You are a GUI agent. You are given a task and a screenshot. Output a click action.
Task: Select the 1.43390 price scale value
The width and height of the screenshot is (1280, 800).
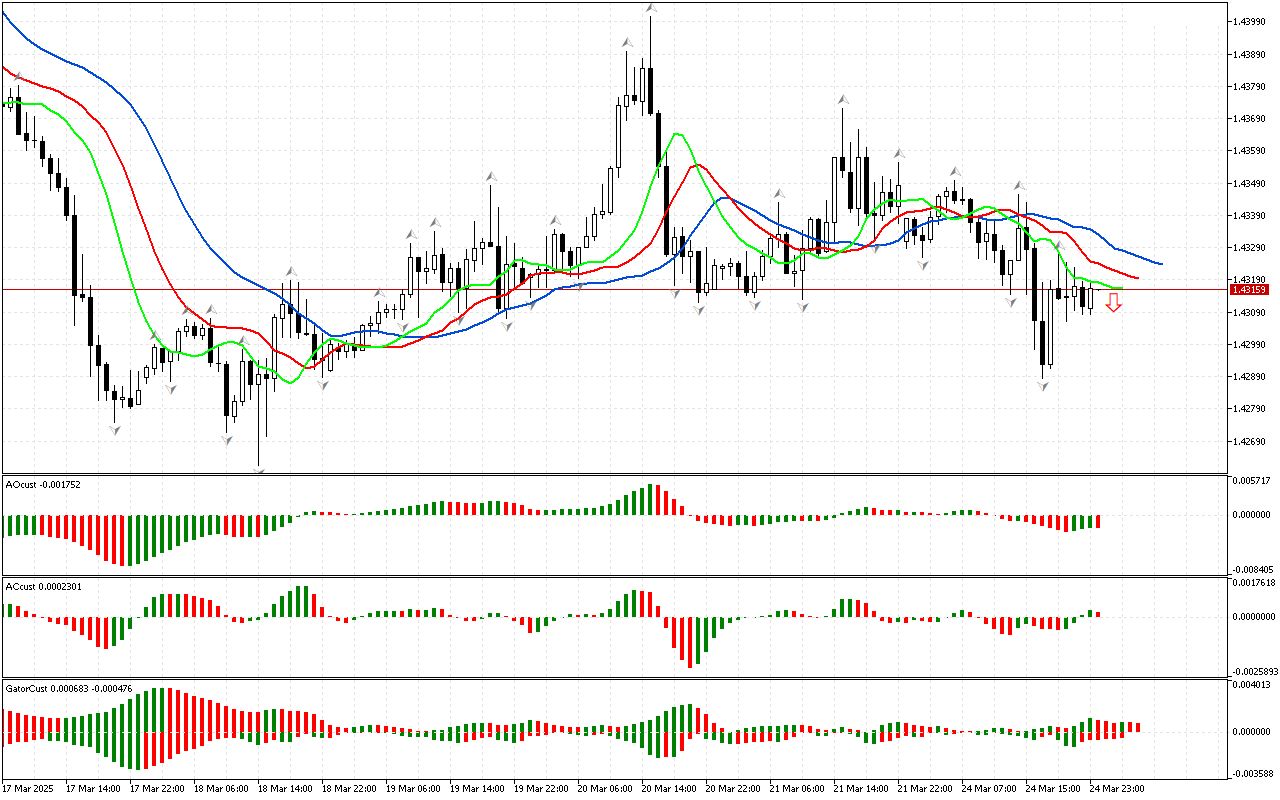pos(1251,216)
